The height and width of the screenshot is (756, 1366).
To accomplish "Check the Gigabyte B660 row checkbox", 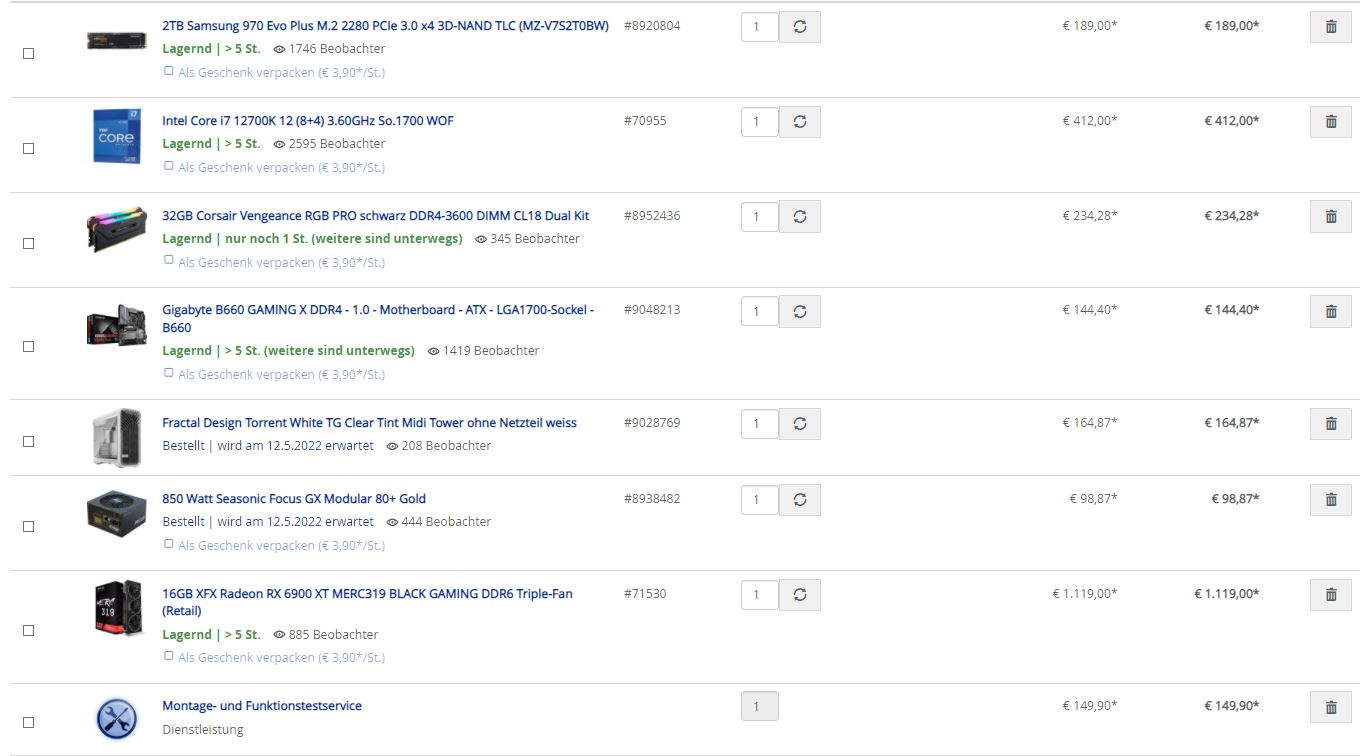I will pyautogui.click(x=29, y=347).
